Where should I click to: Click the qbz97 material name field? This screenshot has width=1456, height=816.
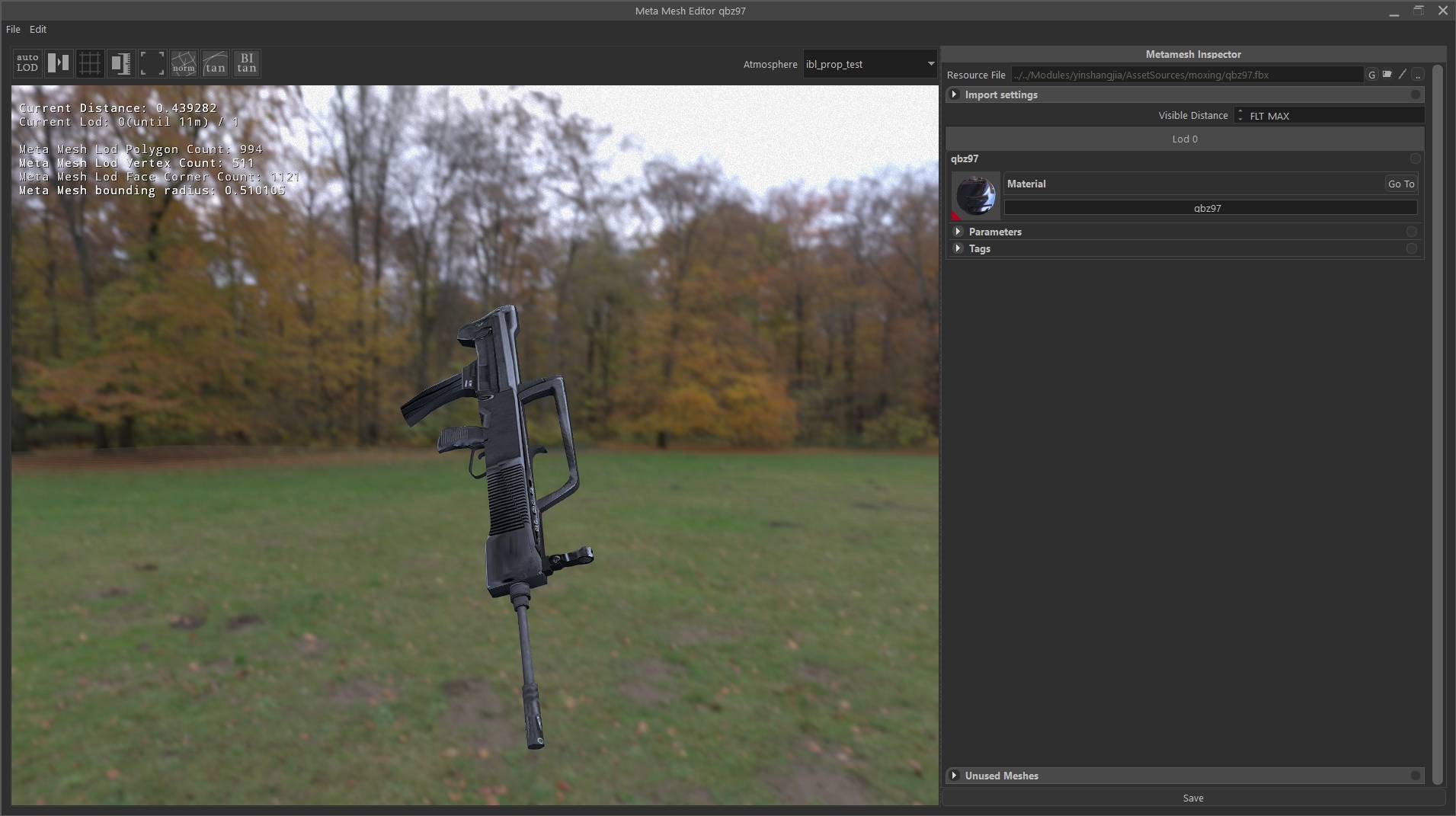pyautogui.click(x=1211, y=208)
